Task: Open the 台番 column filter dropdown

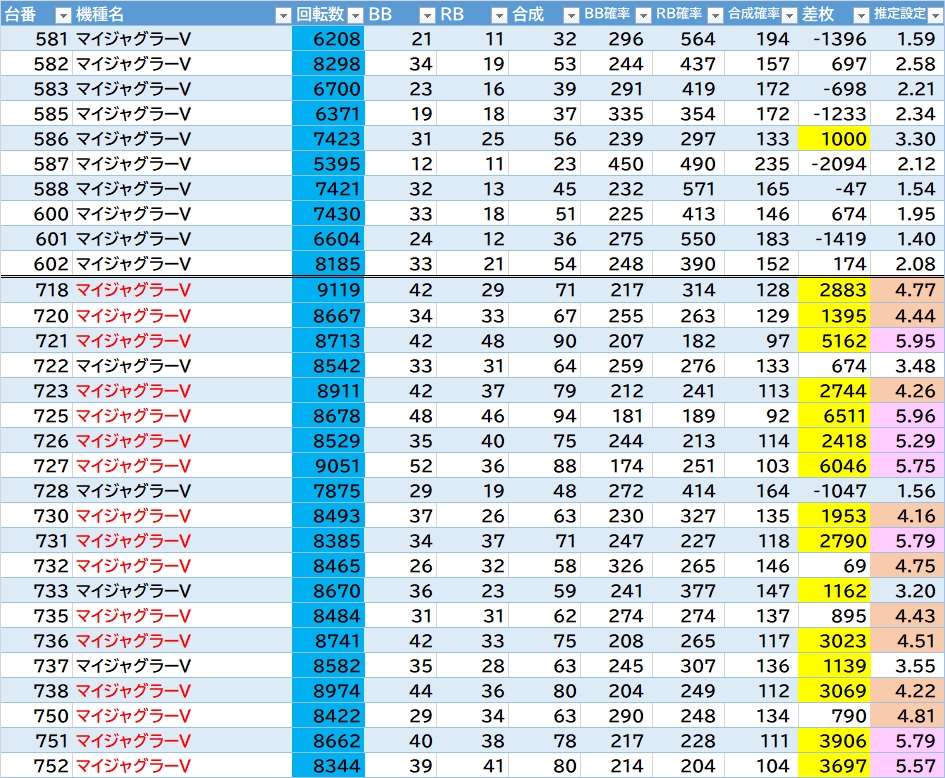Action: coord(62,15)
